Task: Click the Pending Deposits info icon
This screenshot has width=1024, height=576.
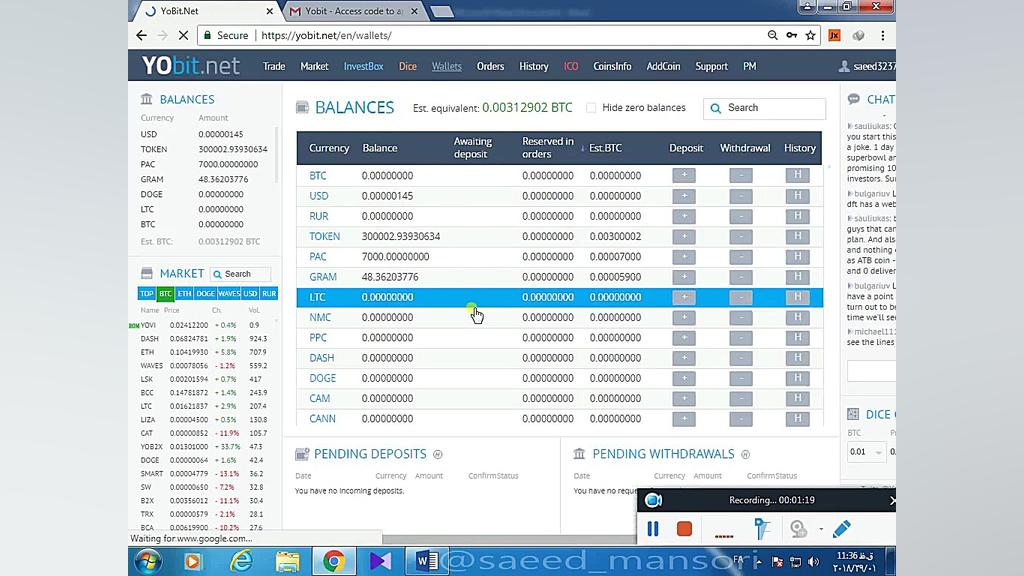Action: click(438, 455)
